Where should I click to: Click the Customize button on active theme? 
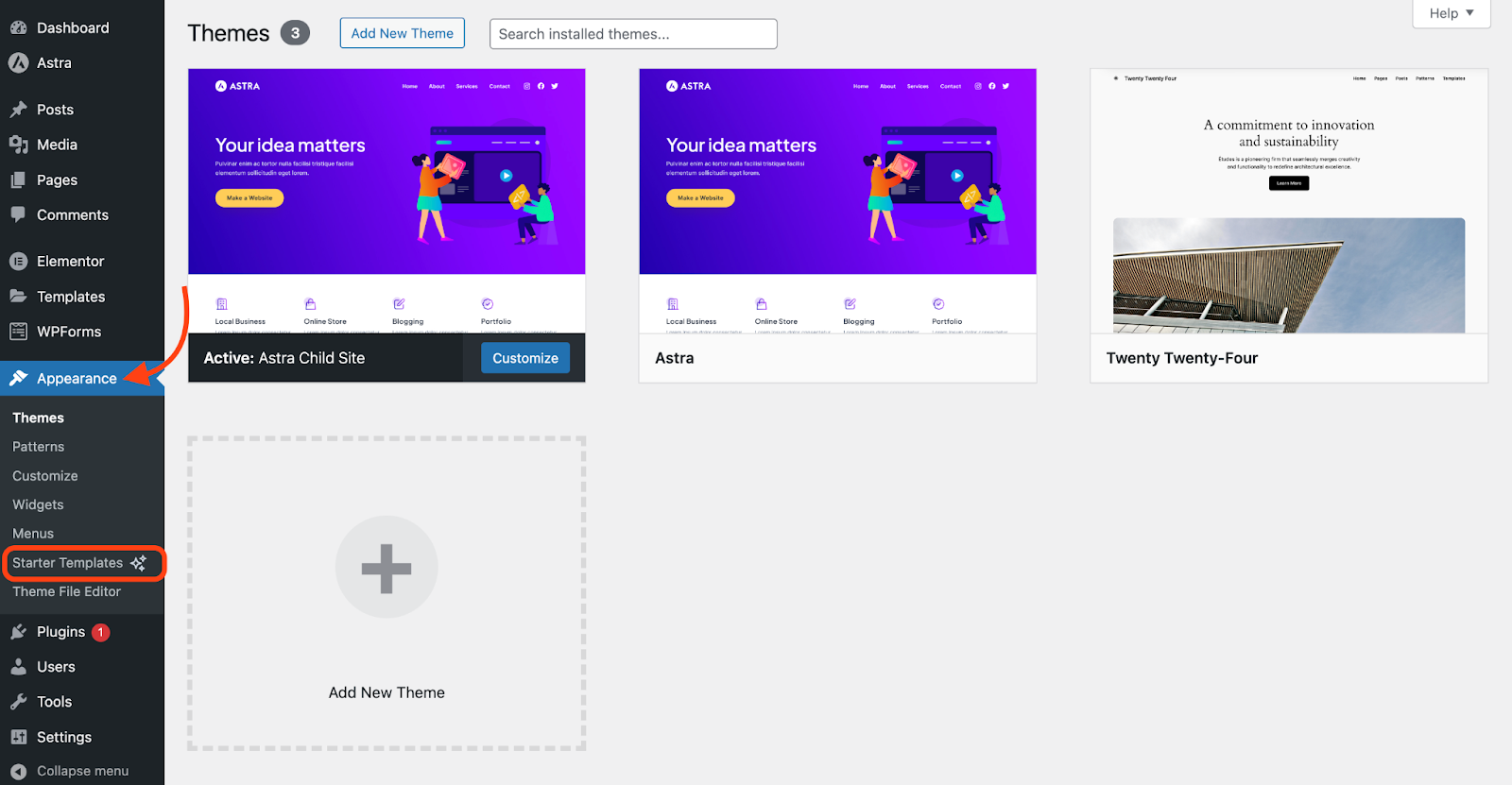[525, 358]
